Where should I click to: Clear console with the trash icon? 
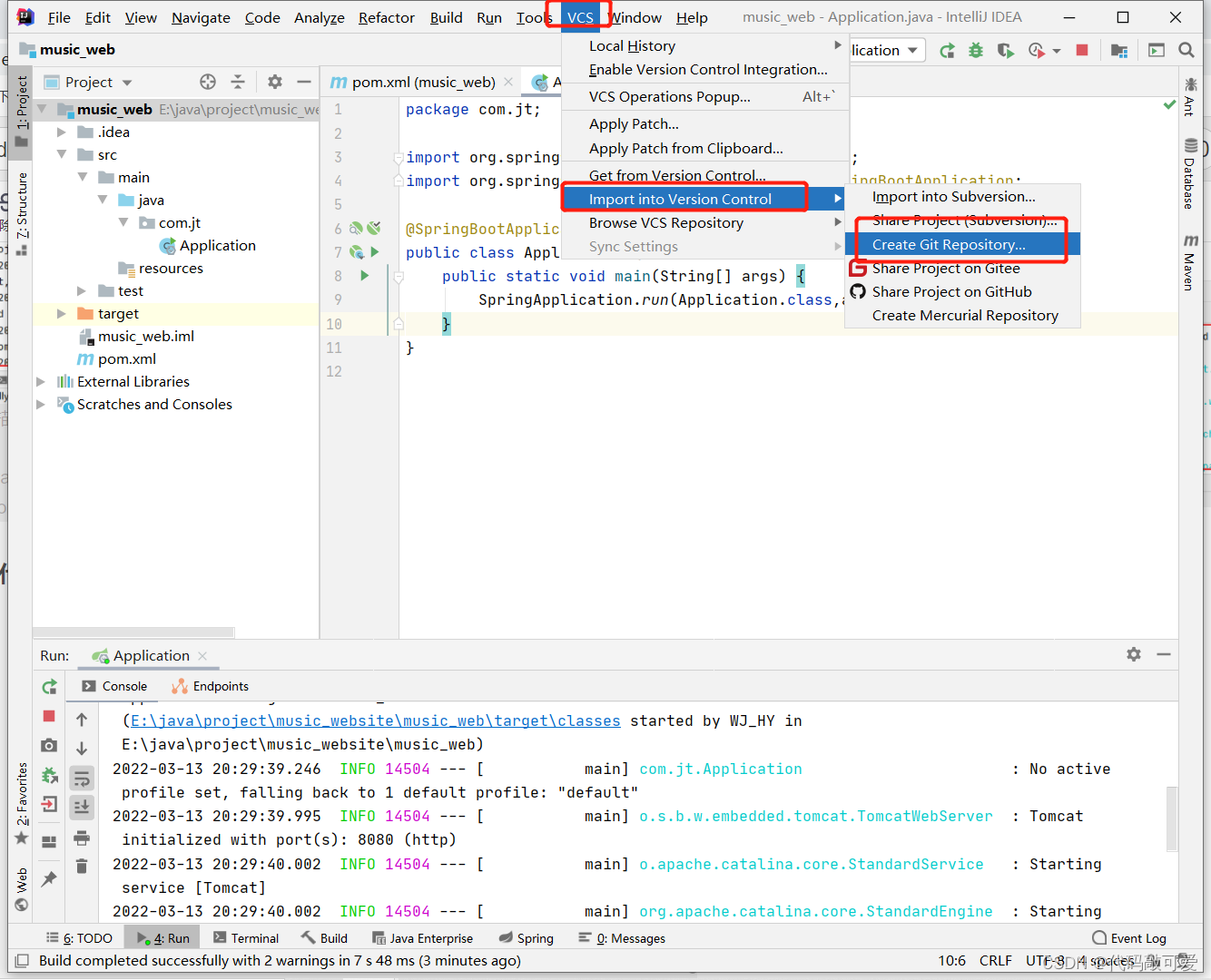pyautogui.click(x=82, y=867)
